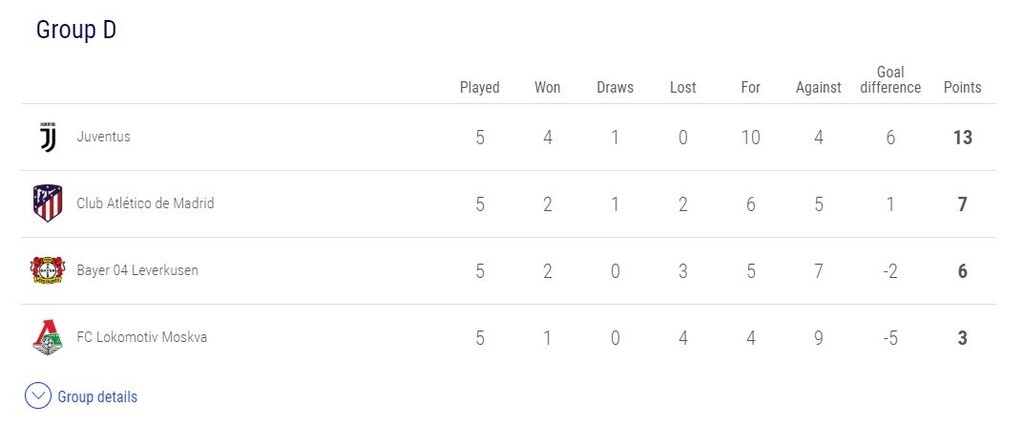Image resolution: width=1024 pixels, height=427 pixels.
Task: Click the Points column header
Action: tap(962, 87)
